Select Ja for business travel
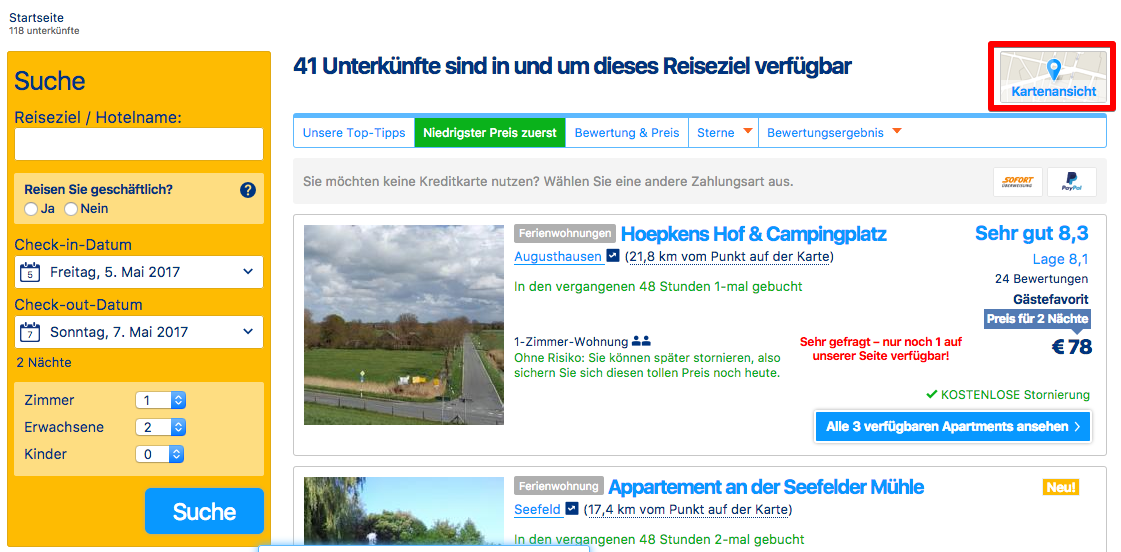Screen dimensions: 1121x552 pos(31,209)
